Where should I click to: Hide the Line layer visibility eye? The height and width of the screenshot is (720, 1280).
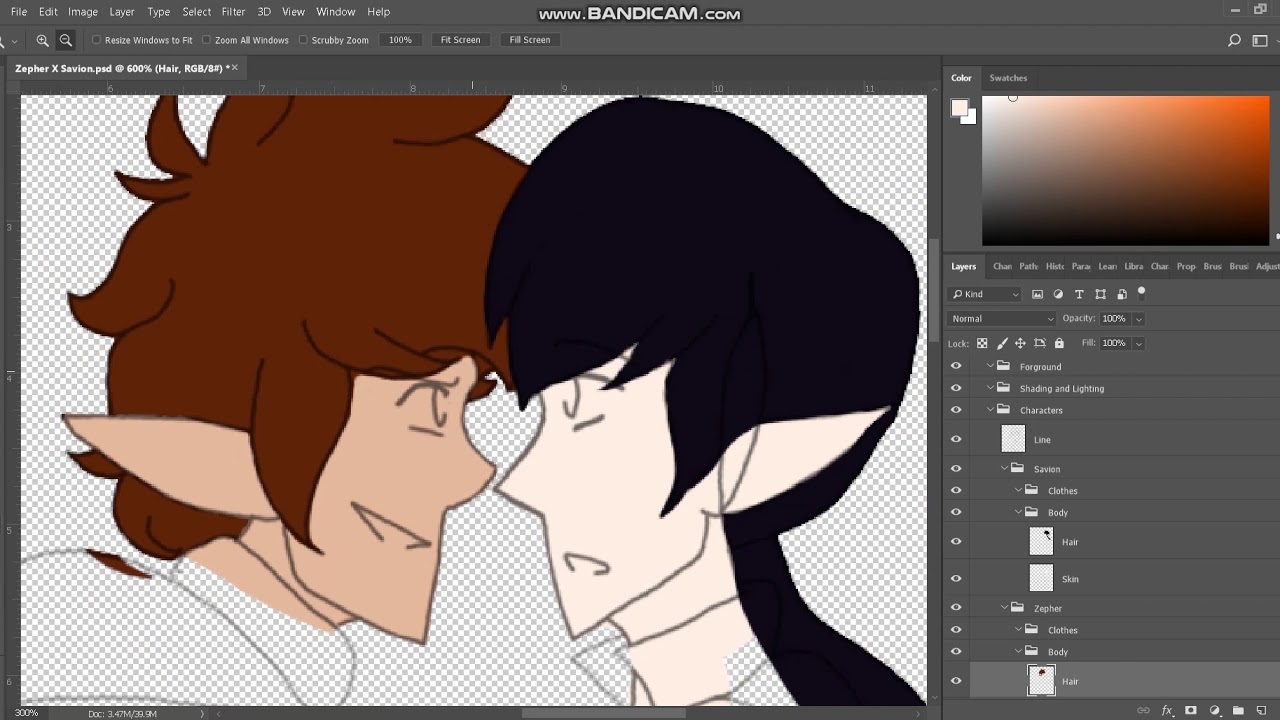[x=956, y=439]
